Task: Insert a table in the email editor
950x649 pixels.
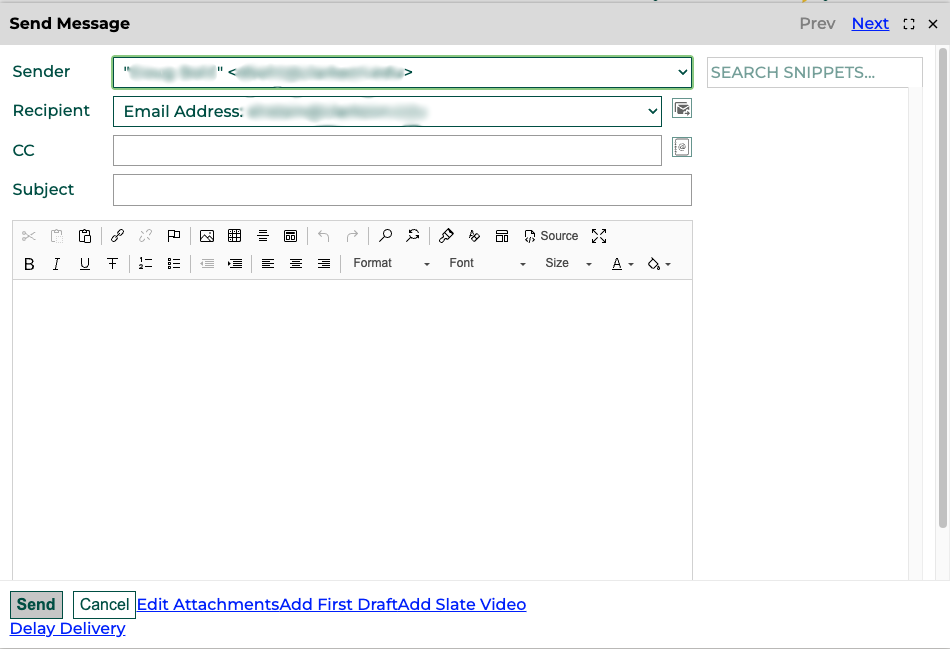Action: pos(235,236)
